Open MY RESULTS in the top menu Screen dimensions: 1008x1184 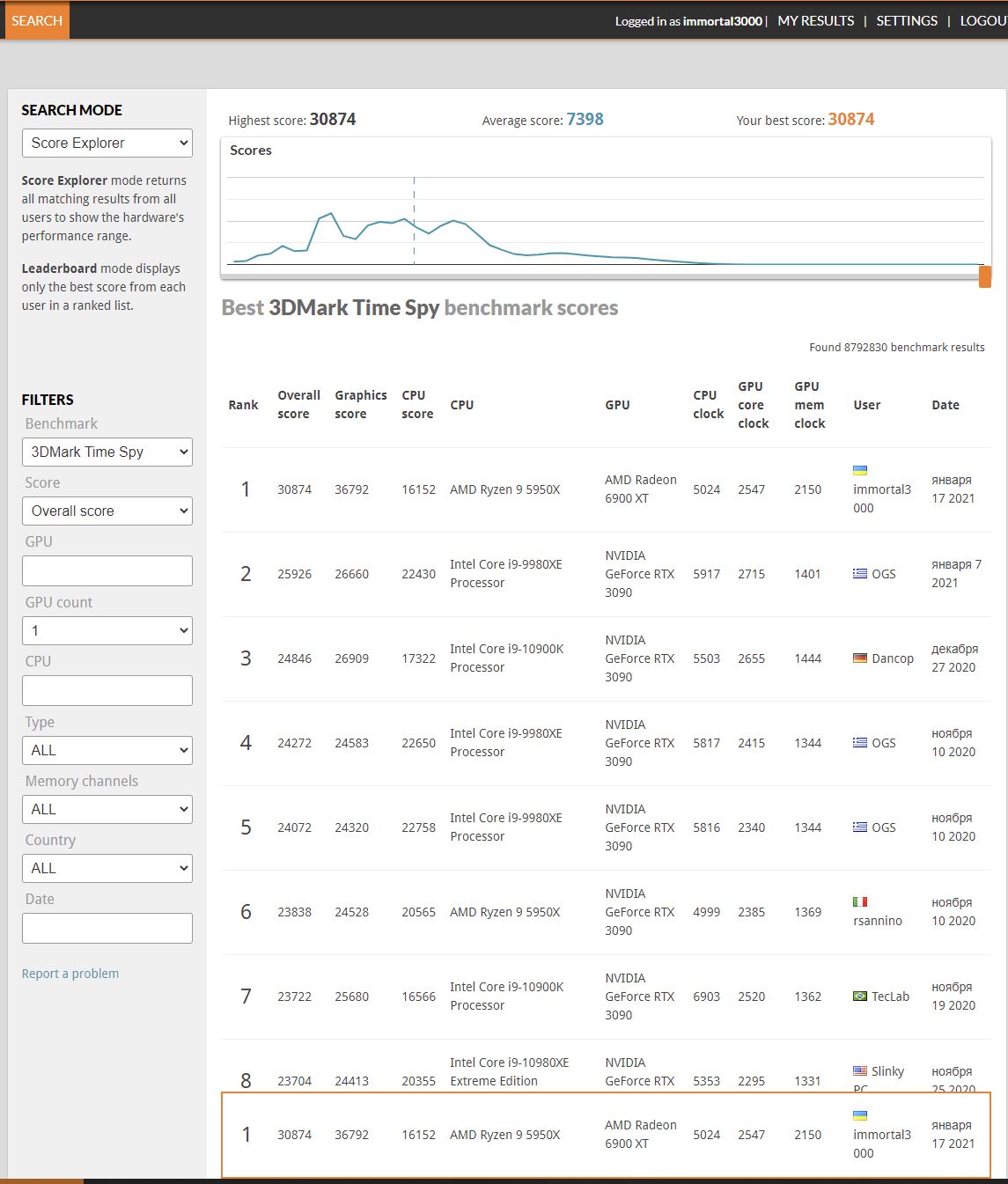[816, 20]
